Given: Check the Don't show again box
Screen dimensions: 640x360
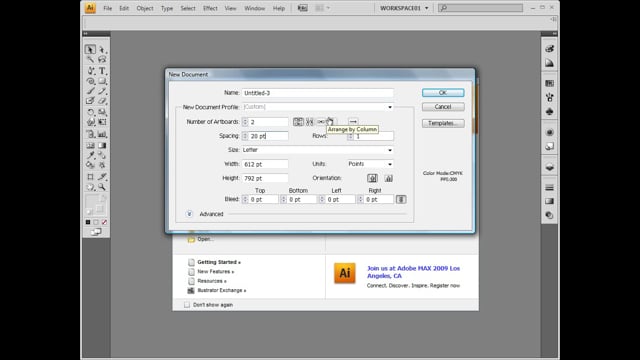Looking at the screenshot, I should point(187,305).
